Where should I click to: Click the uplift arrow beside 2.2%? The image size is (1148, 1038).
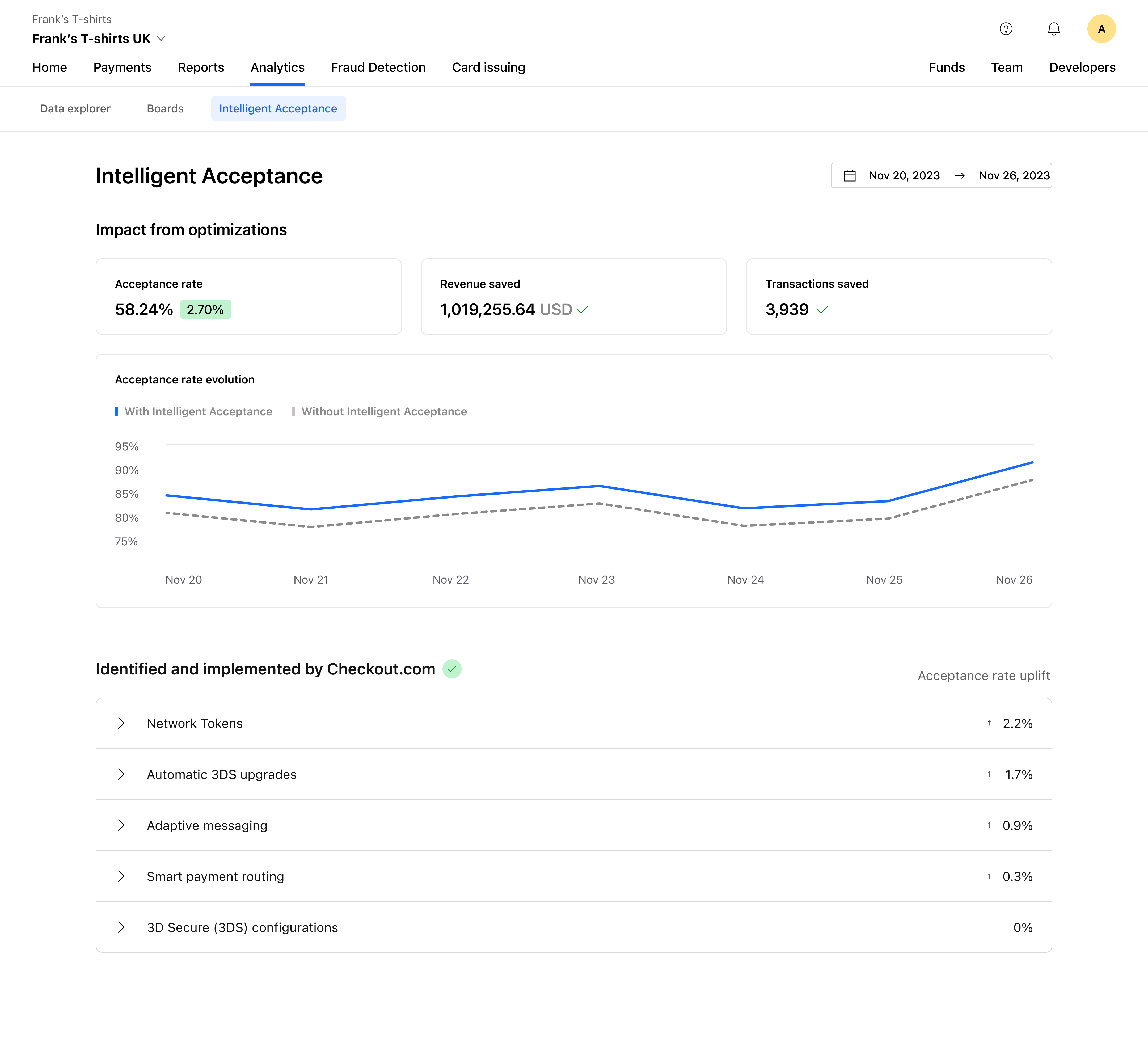click(x=989, y=723)
